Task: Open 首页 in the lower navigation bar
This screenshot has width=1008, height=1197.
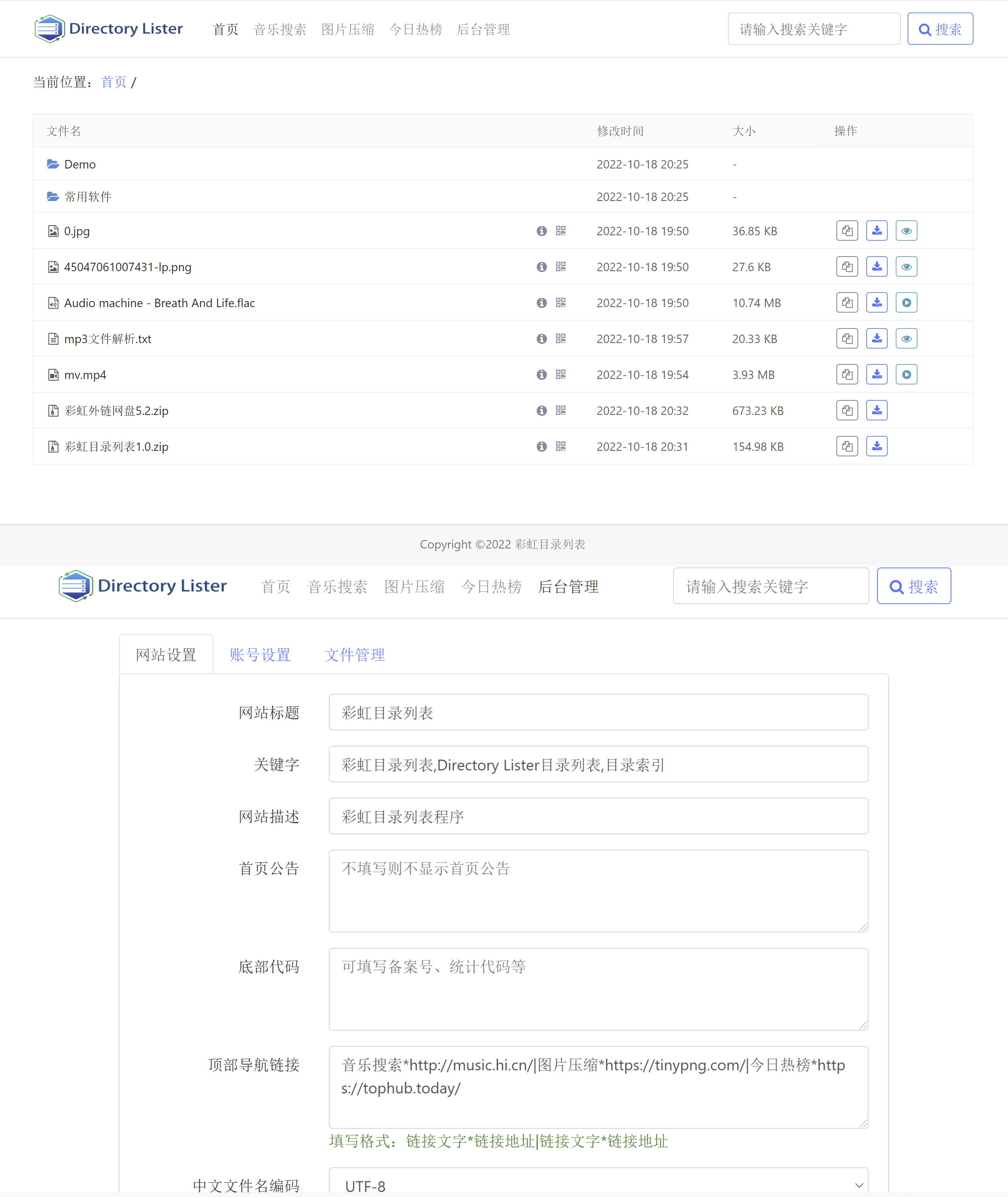Action: point(275,587)
